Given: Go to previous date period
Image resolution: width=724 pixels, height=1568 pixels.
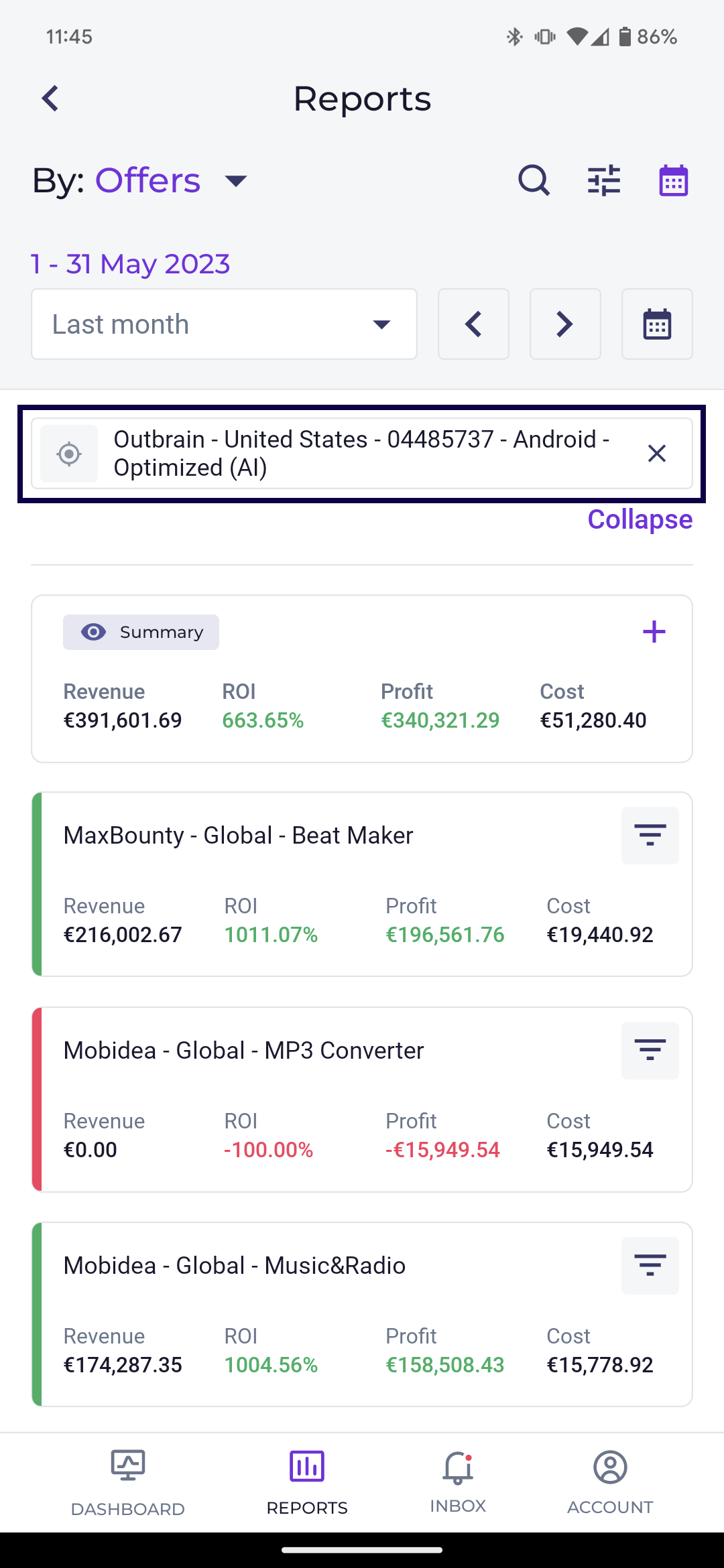Looking at the screenshot, I should (x=473, y=324).
